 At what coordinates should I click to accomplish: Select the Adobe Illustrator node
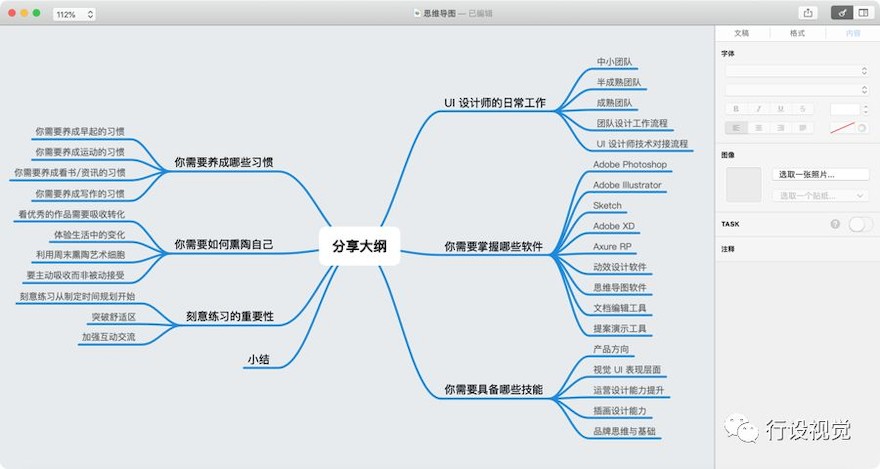[627, 185]
